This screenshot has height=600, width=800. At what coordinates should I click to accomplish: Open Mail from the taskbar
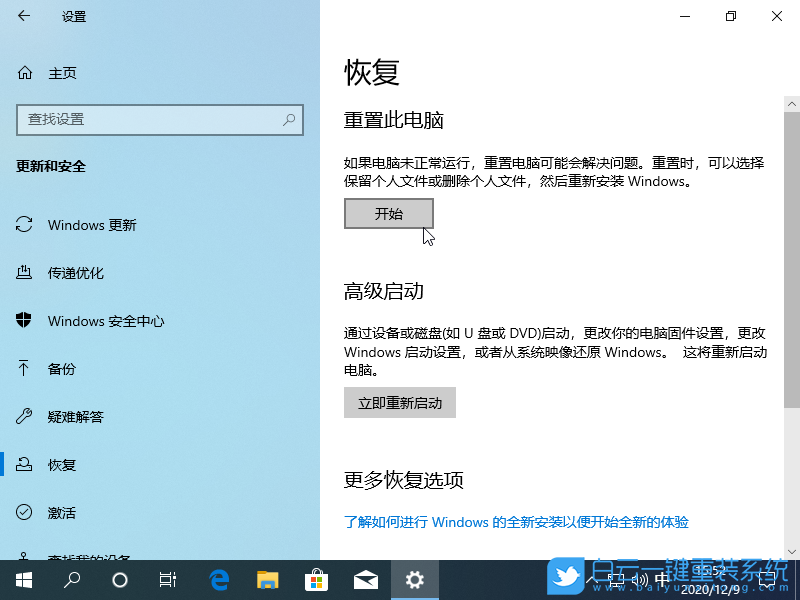point(366,578)
